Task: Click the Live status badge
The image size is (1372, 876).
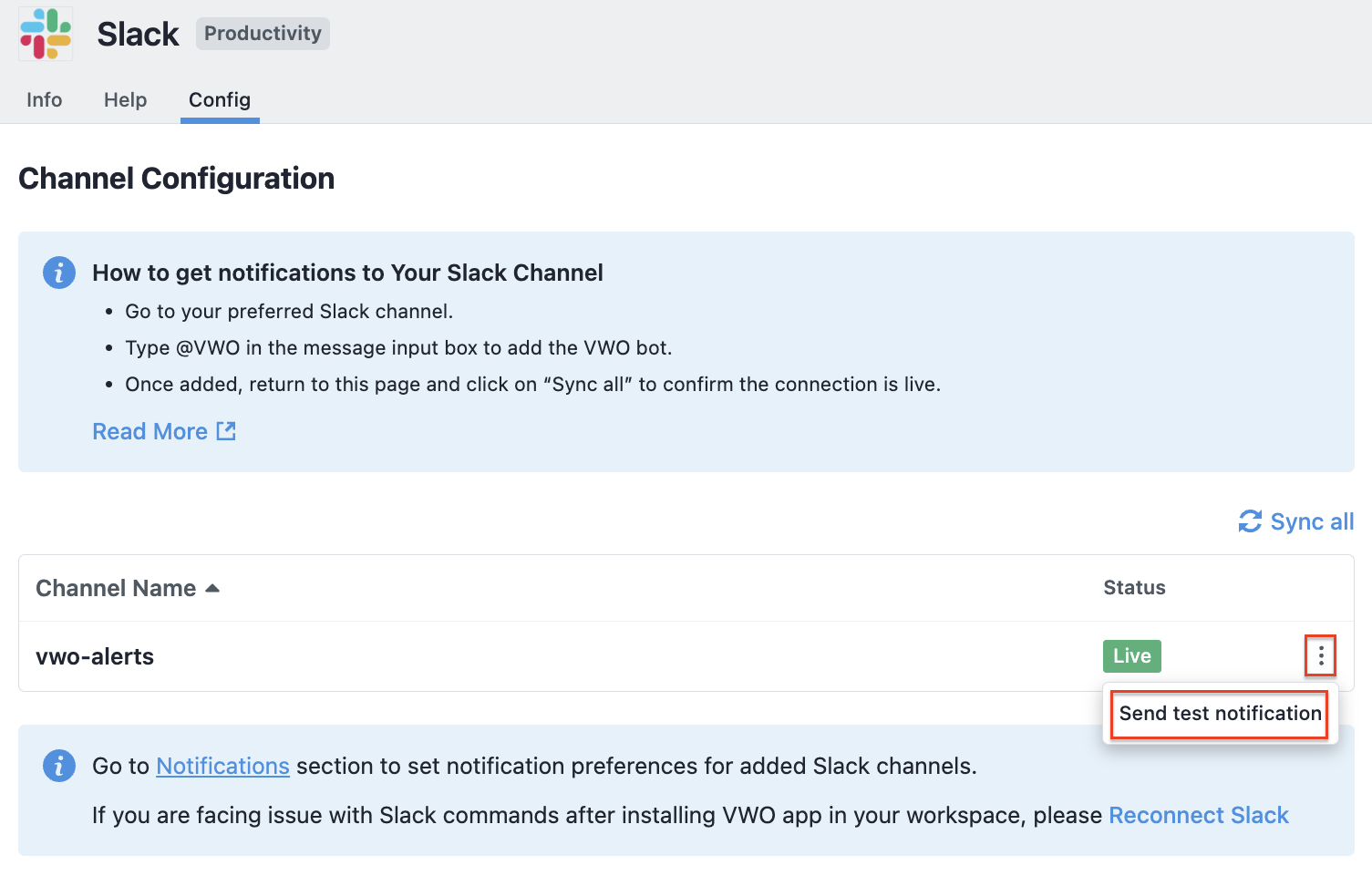Action: [x=1131, y=656]
